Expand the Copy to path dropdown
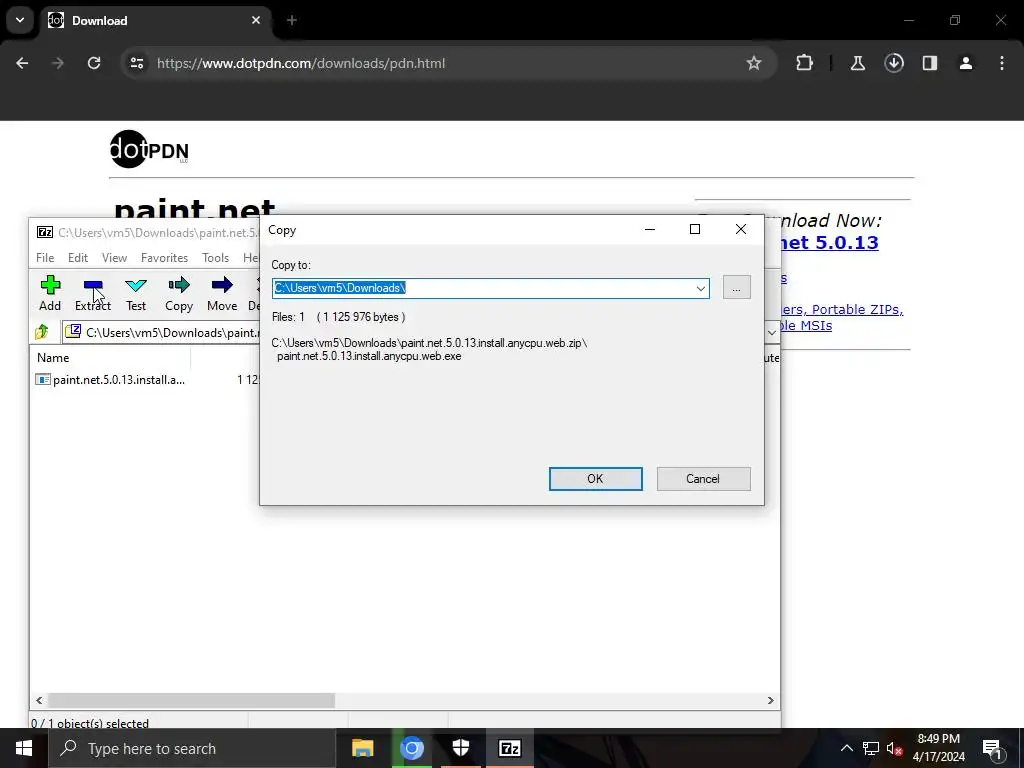 [701, 288]
